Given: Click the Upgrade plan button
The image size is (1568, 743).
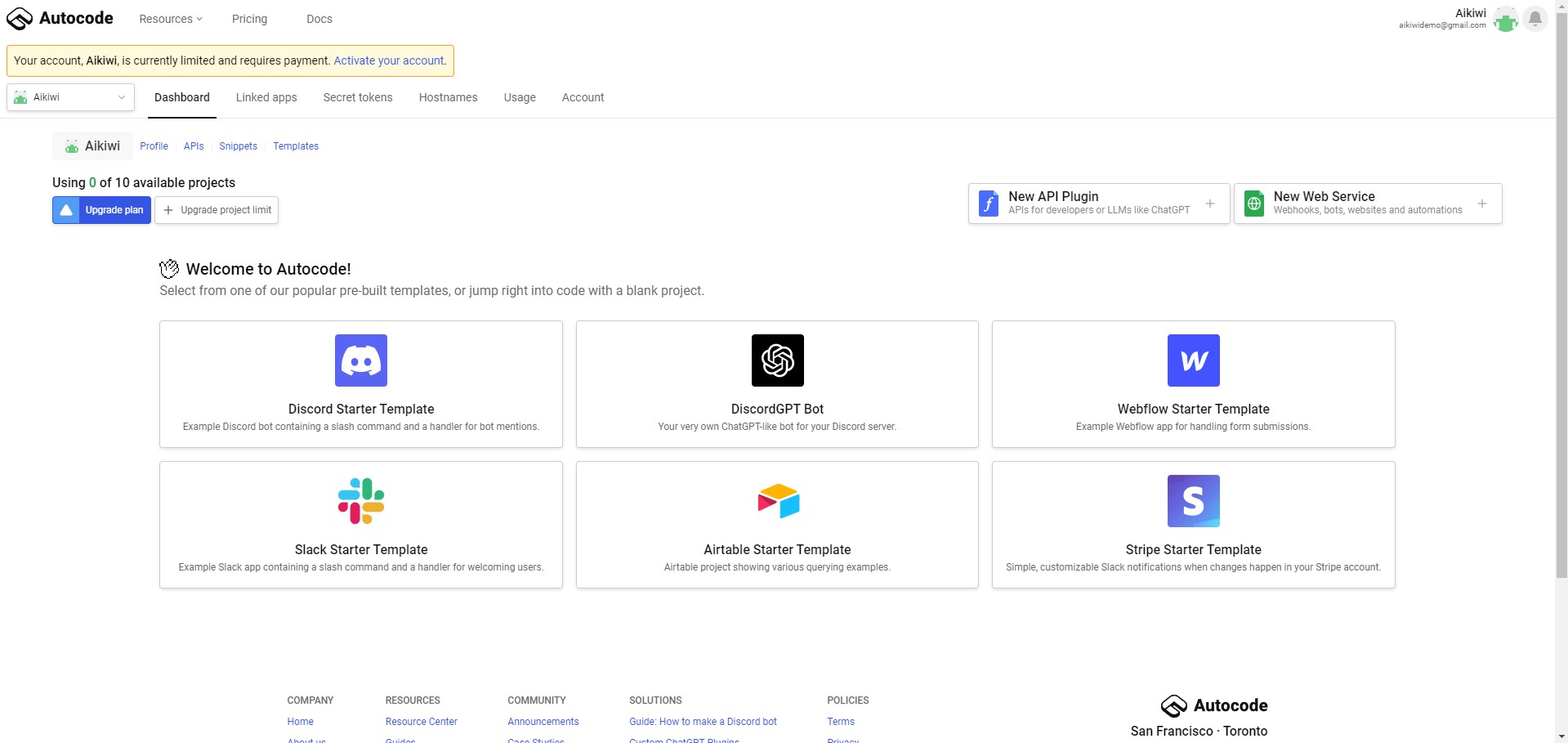Looking at the screenshot, I should coord(102,210).
